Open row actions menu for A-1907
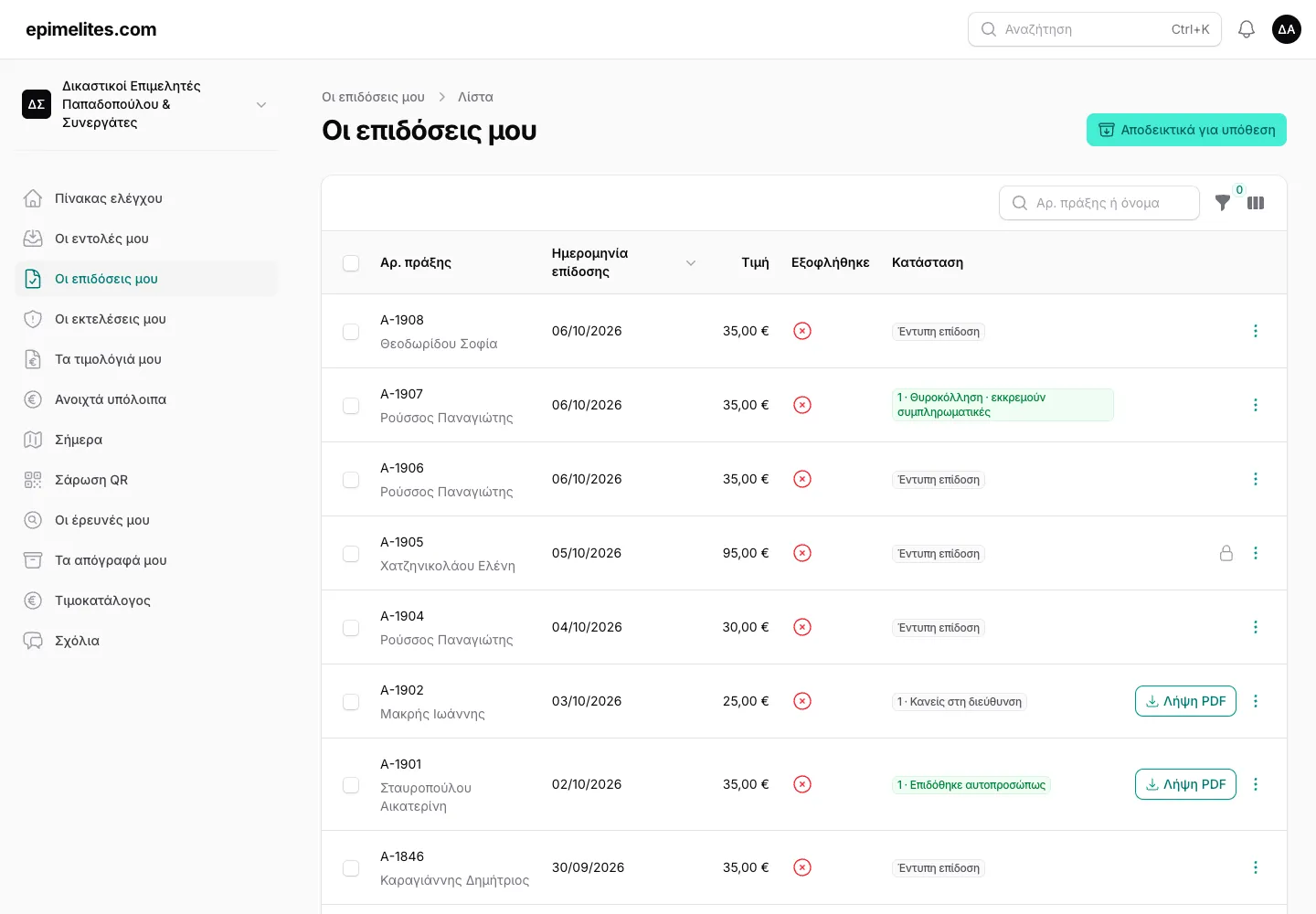Screen dimensions: 1316x914 [x=1256, y=405]
